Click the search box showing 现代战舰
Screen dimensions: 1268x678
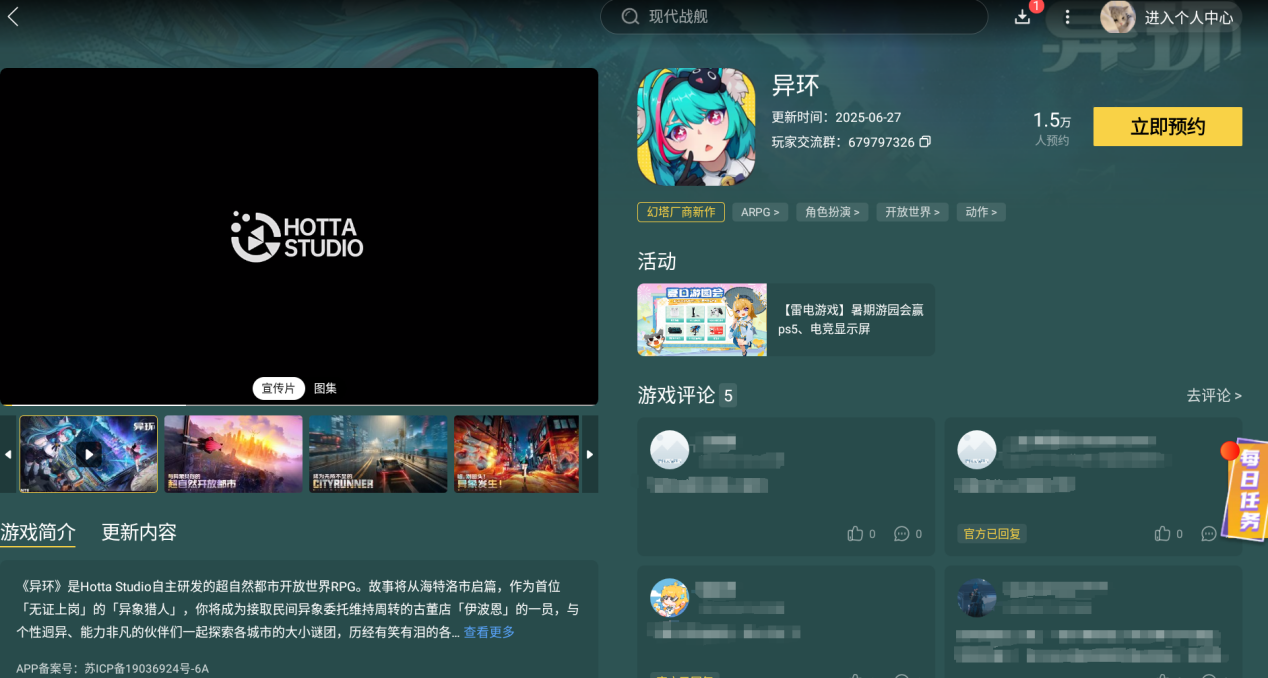(x=793, y=17)
